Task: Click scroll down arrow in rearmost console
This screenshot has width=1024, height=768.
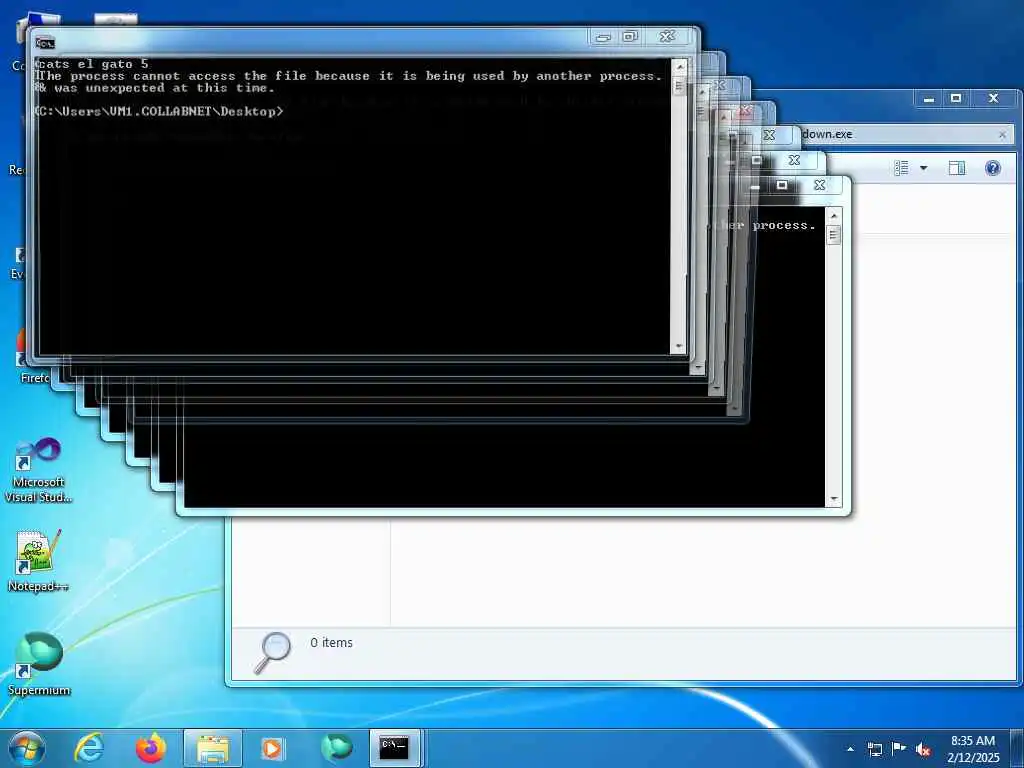Action: (x=833, y=500)
